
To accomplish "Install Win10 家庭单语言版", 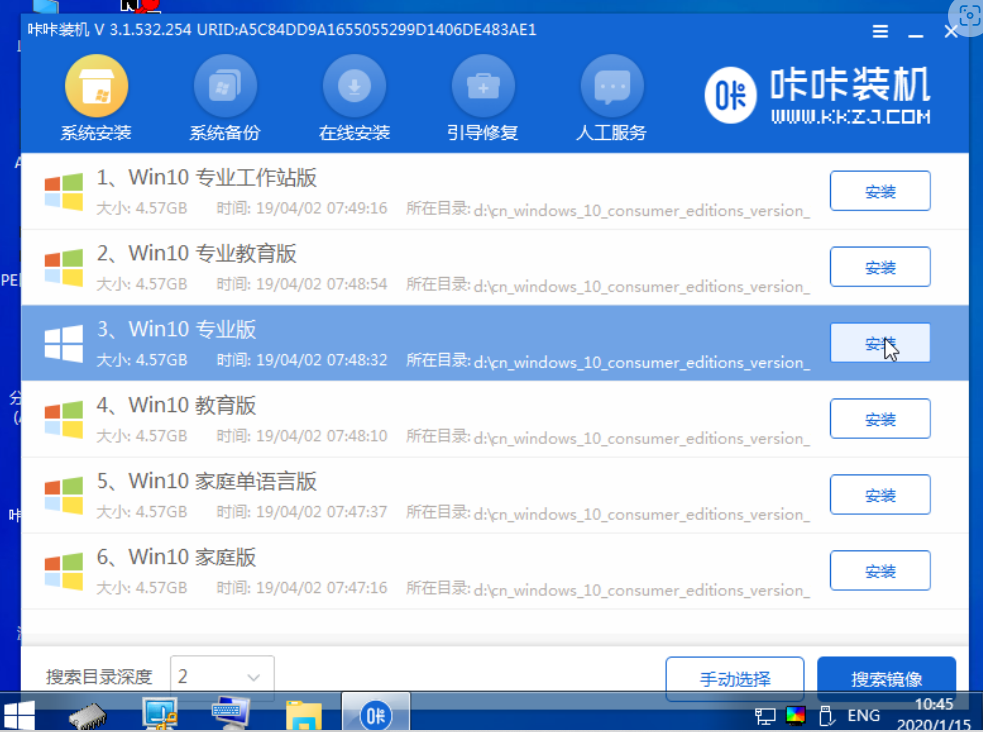I will [x=880, y=495].
